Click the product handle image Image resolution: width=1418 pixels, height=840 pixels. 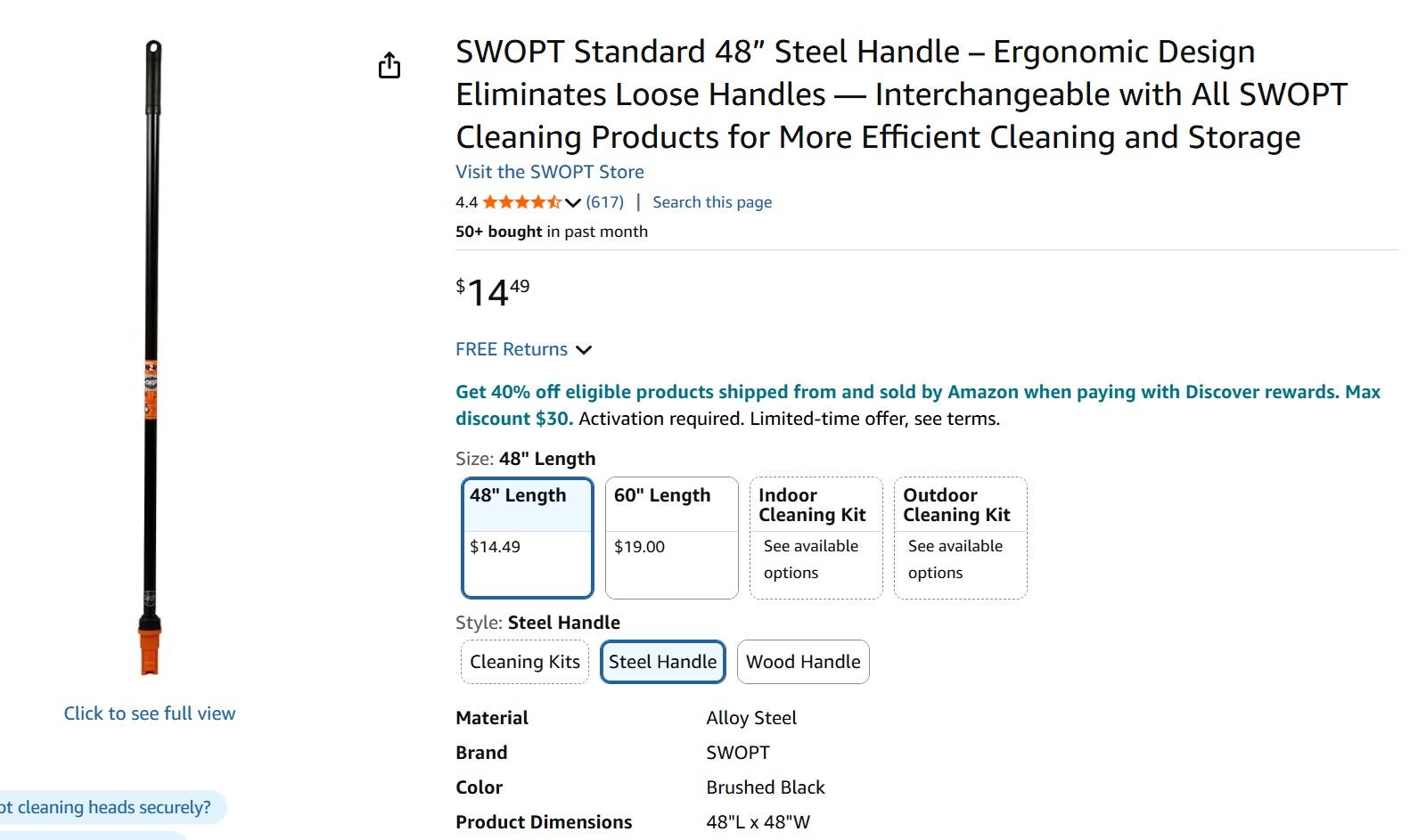point(150,356)
